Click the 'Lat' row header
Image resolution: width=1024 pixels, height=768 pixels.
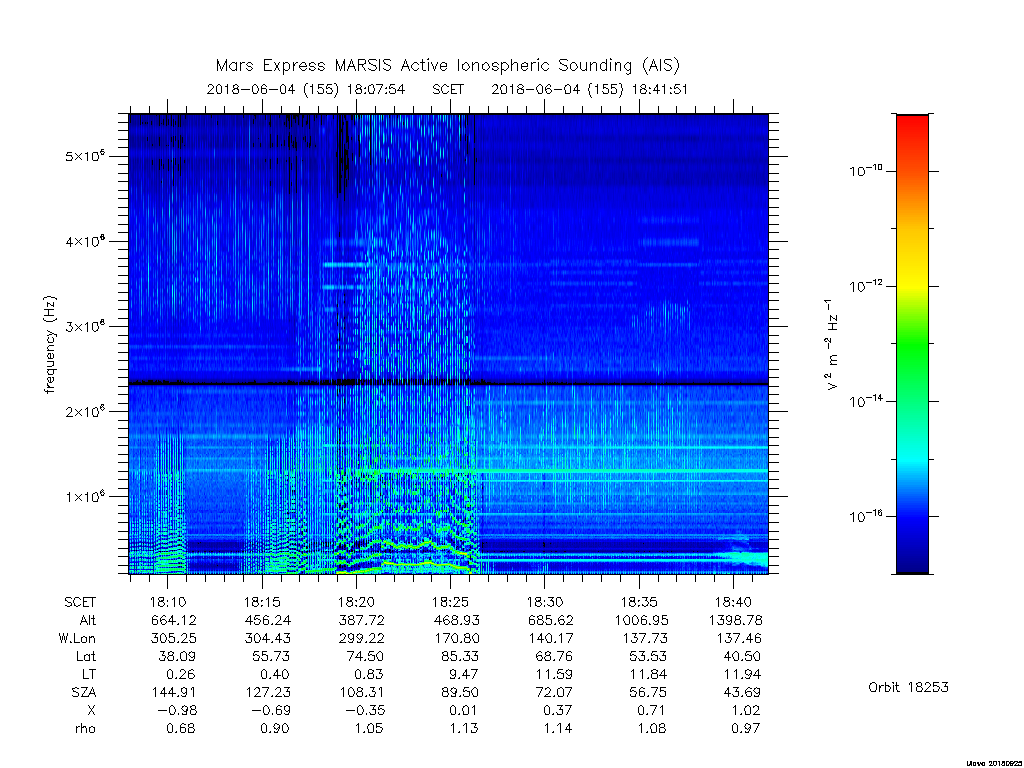click(x=86, y=656)
